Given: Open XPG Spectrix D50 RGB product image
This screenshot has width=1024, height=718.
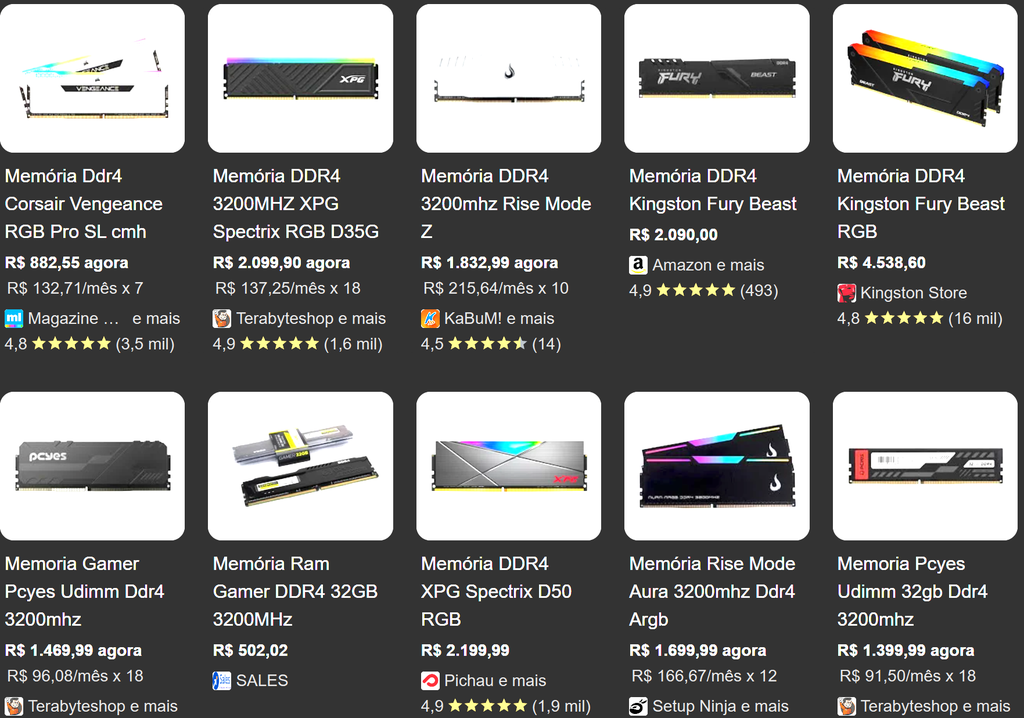Looking at the screenshot, I should [509, 466].
